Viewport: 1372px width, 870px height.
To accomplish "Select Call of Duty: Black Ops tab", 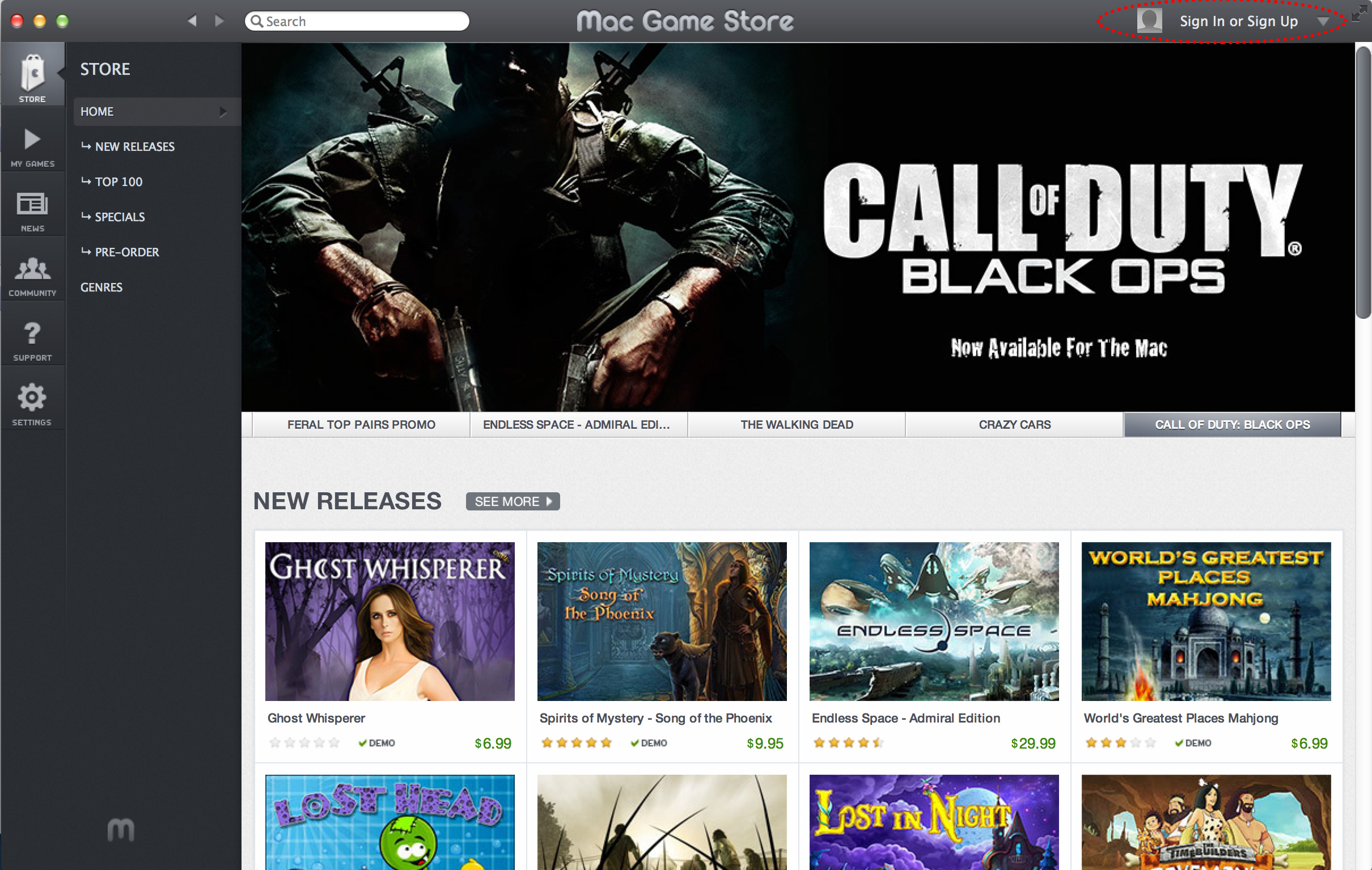I will click(1233, 425).
